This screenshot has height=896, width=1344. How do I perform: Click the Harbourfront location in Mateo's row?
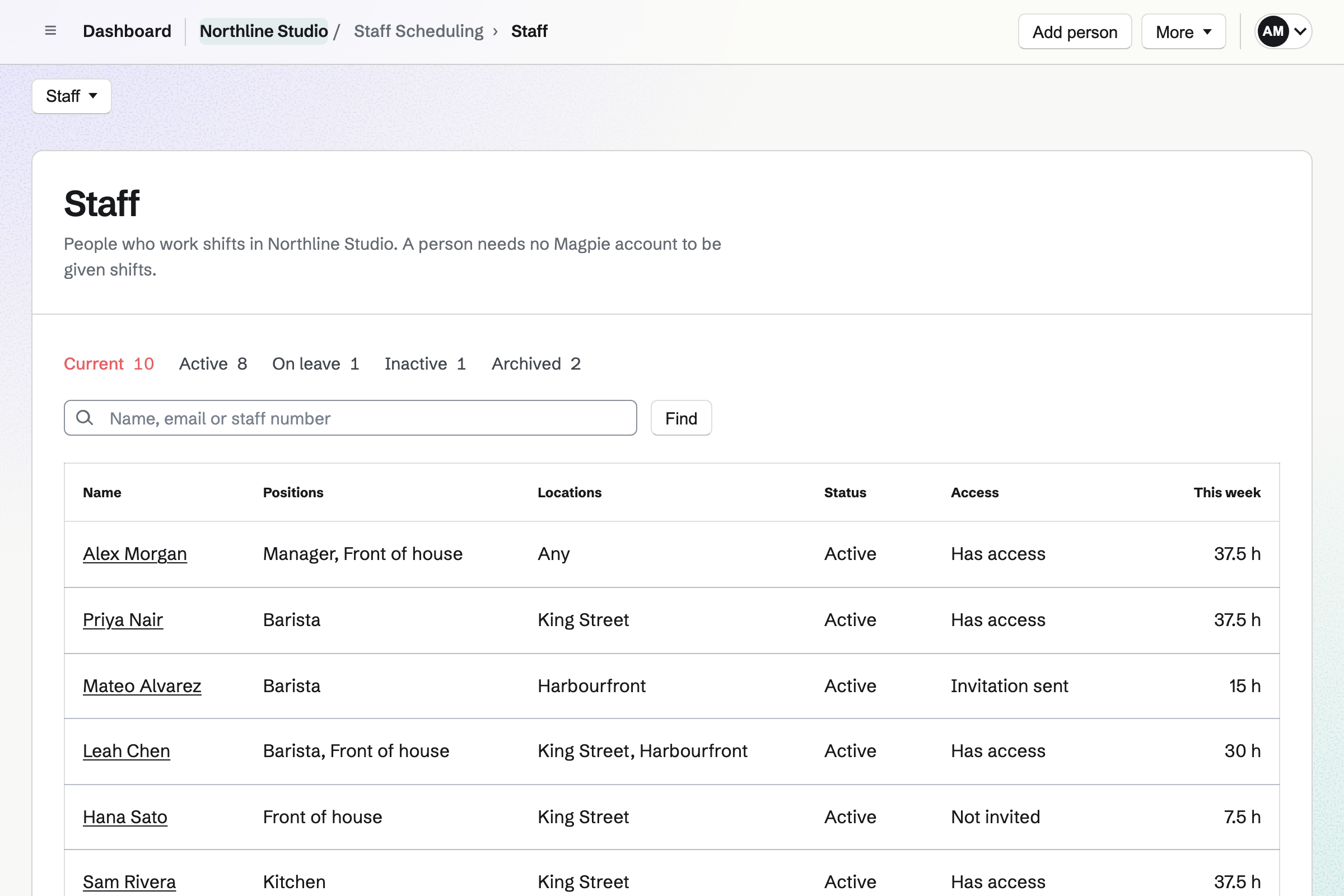[591, 685]
